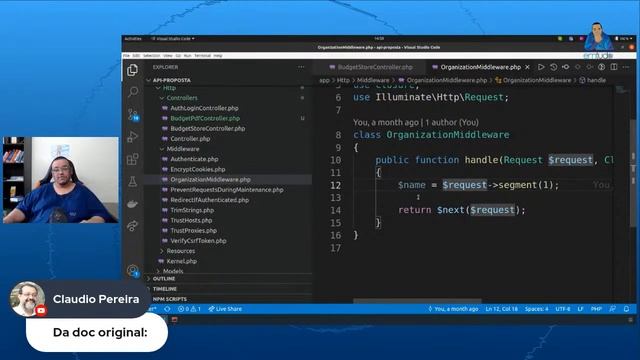
Task: Click UTF-8 encoding in status bar
Action: [562, 309]
